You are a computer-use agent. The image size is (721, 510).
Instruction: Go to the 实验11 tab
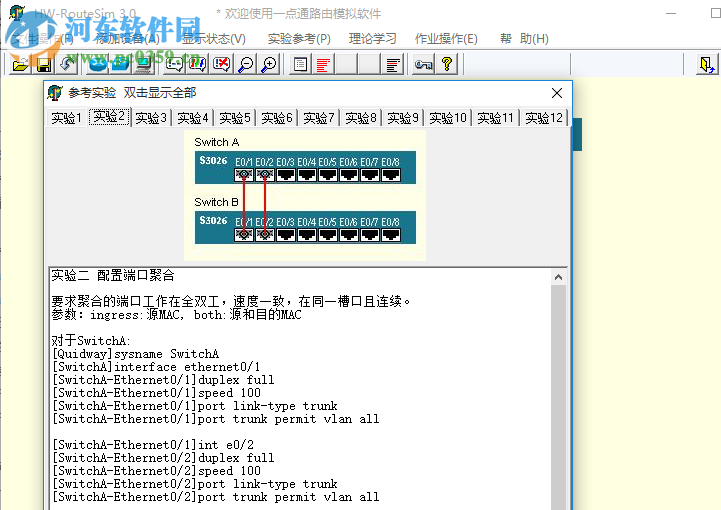tap(495, 118)
